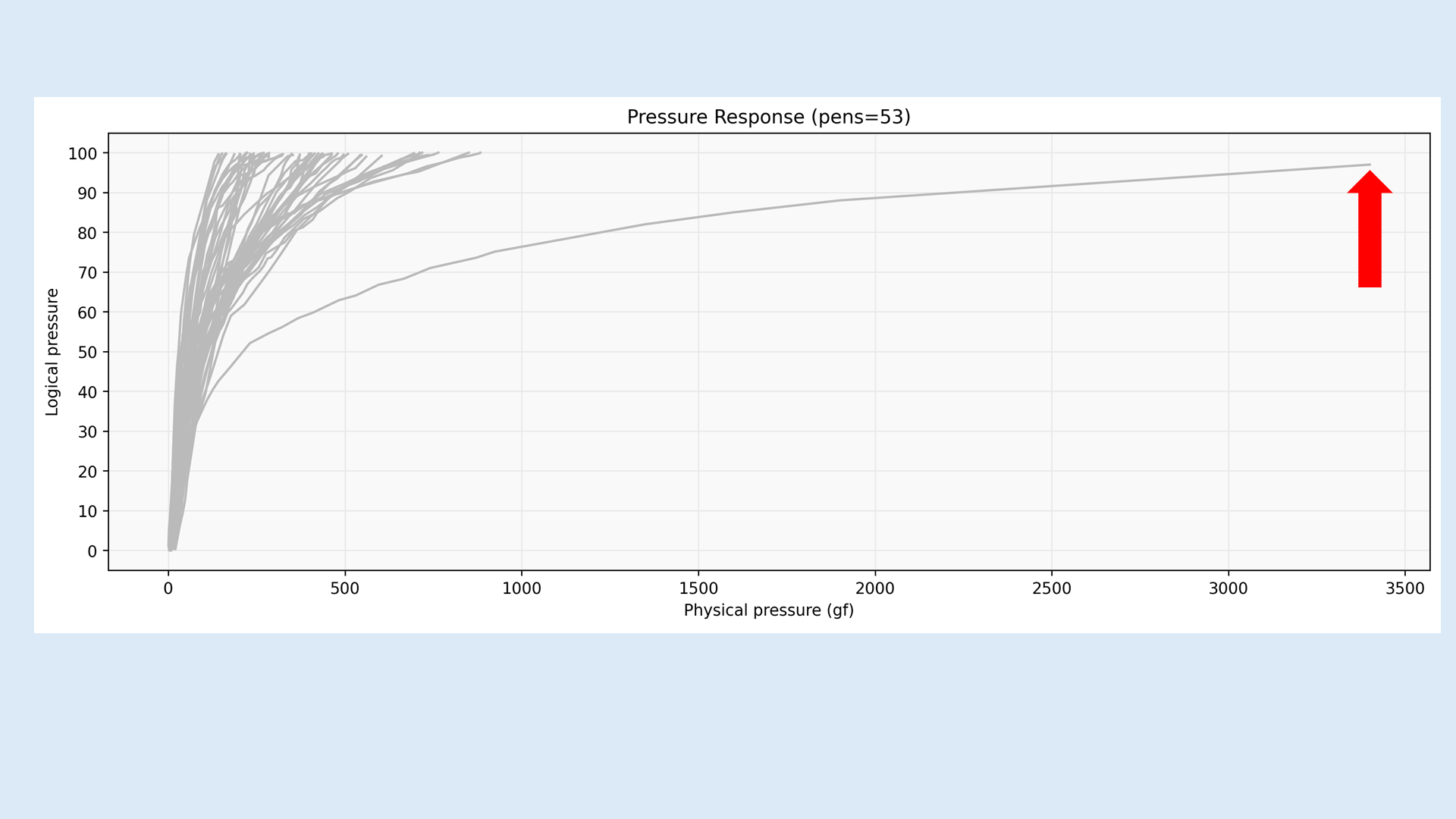The height and width of the screenshot is (819, 1456).
Task: Click the 500 x-axis tick label
Action: click(x=344, y=589)
